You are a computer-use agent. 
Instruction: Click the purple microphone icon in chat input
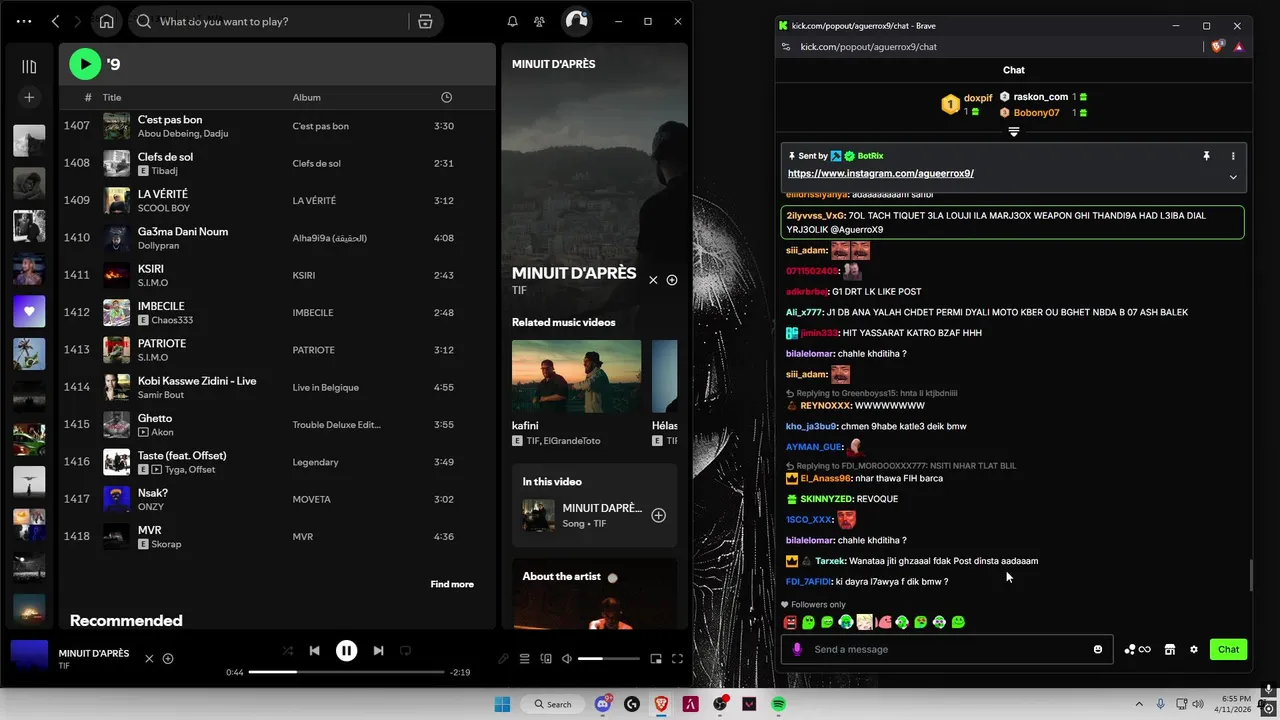pyautogui.click(x=797, y=649)
